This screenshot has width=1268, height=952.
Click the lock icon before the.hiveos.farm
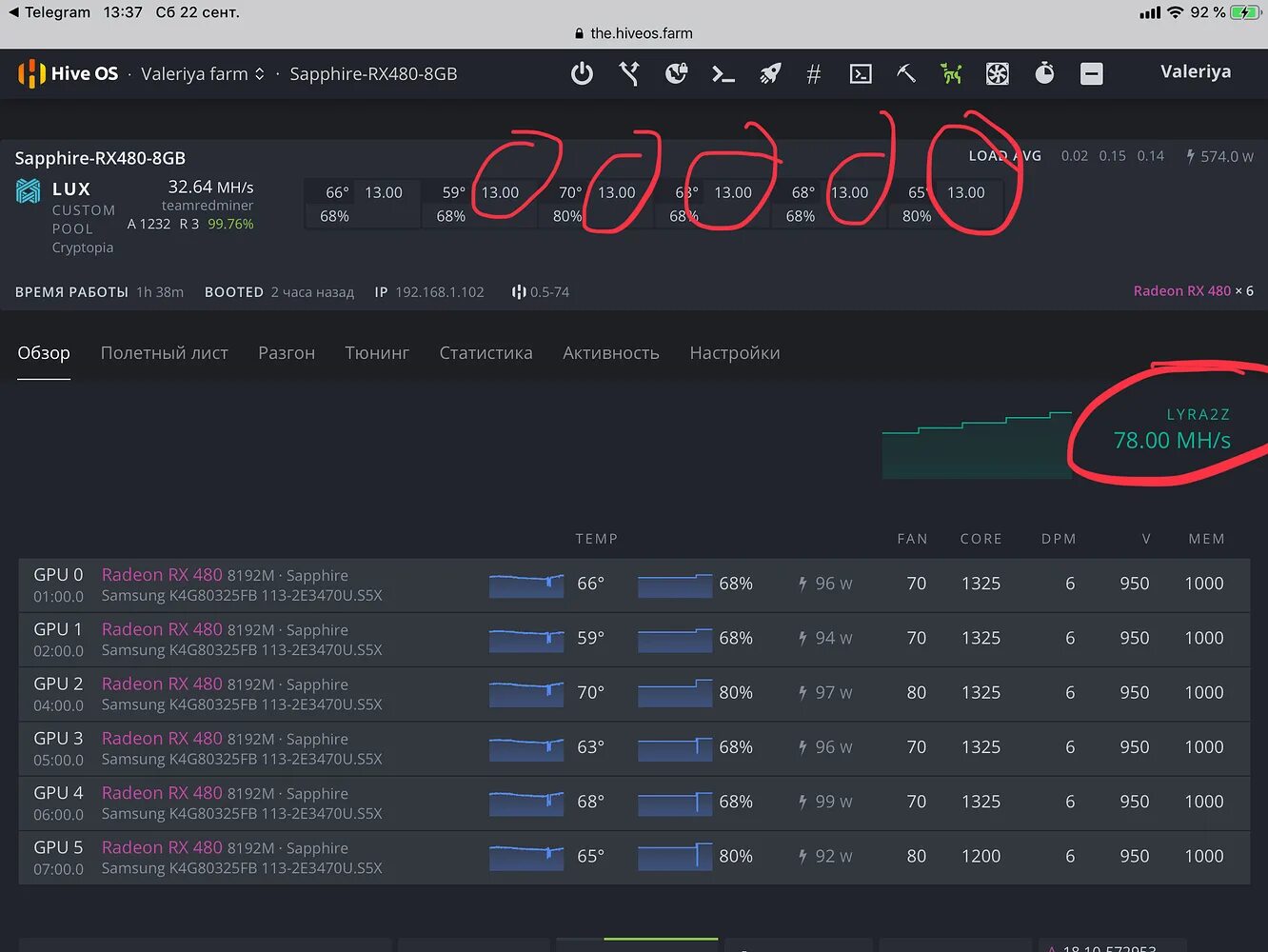[580, 33]
